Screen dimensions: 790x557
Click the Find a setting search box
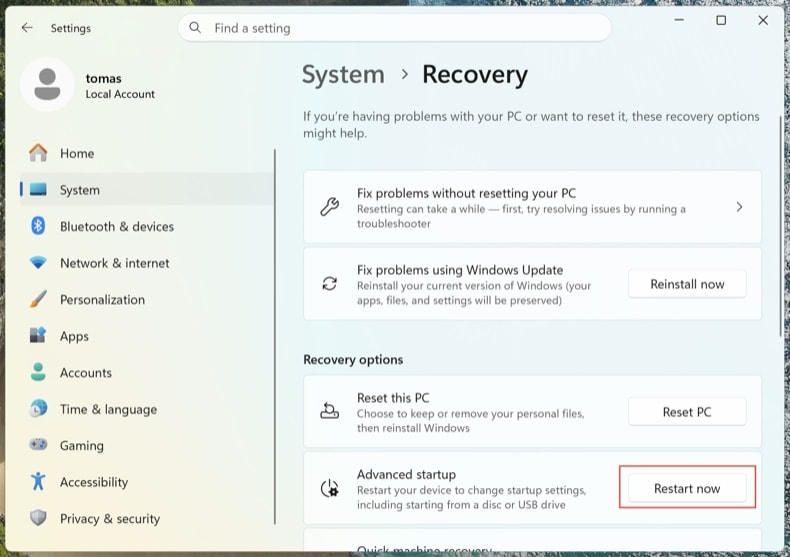[394, 28]
